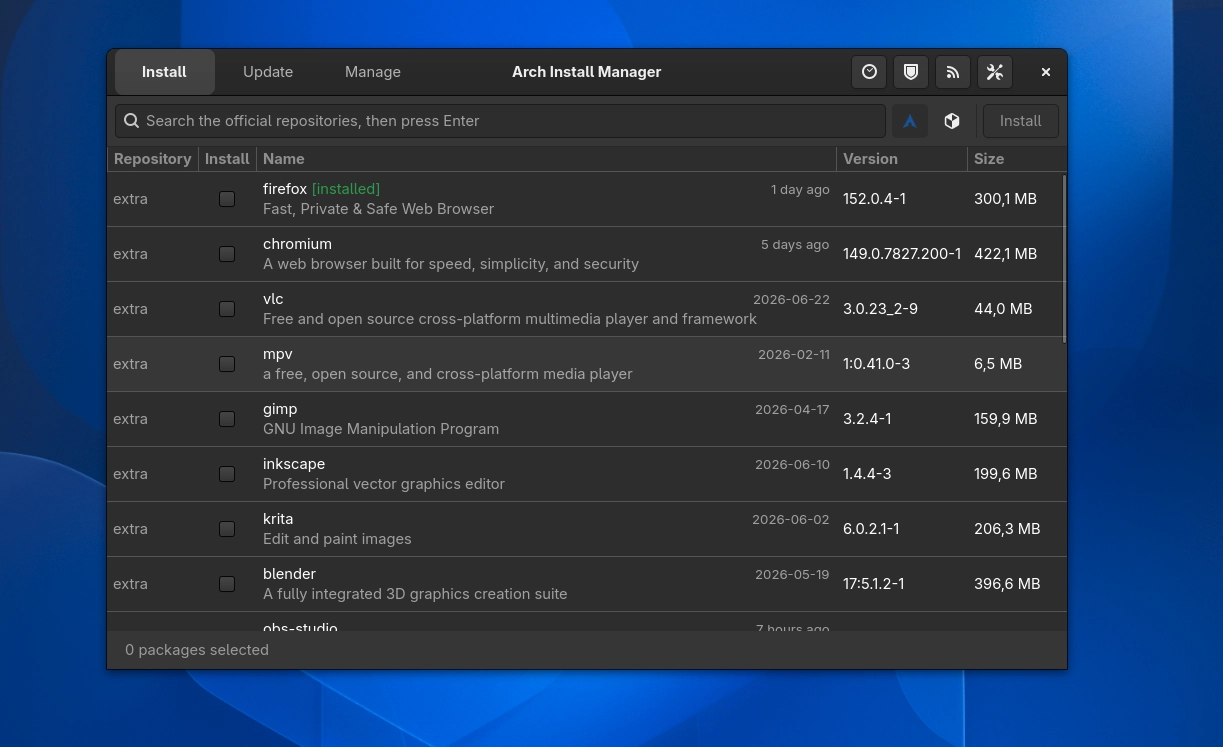Select inkscape's install checkbox
This screenshot has height=747, width=1223.
click(227, 474)
